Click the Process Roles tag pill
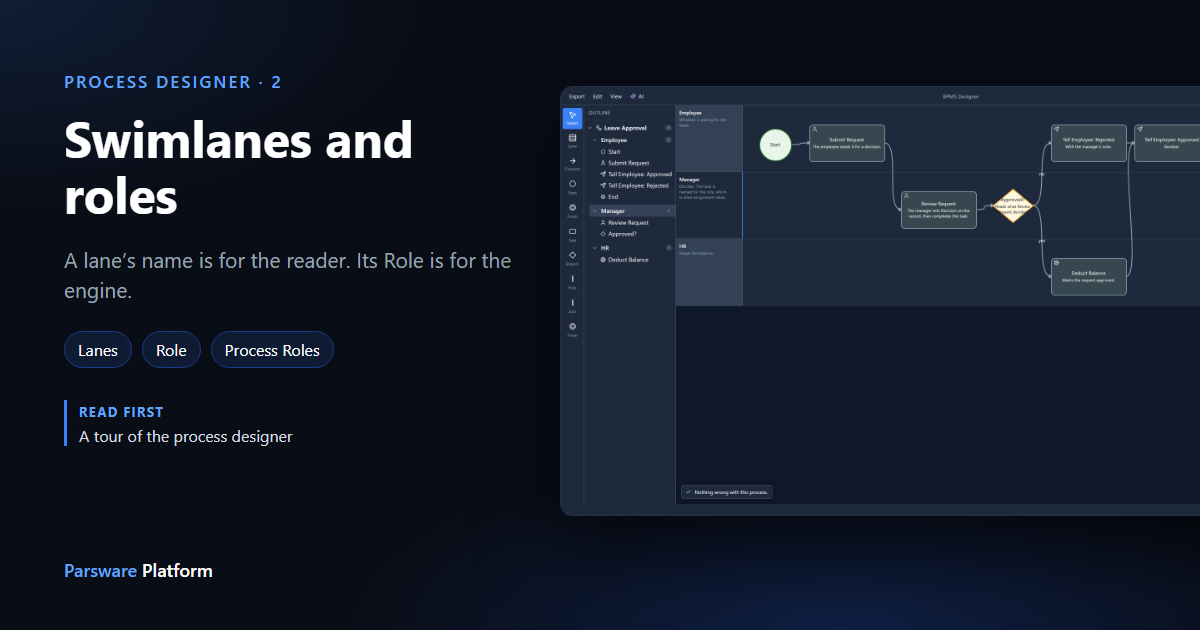Viewport: 1200px width, 630px height. (272, 350)
